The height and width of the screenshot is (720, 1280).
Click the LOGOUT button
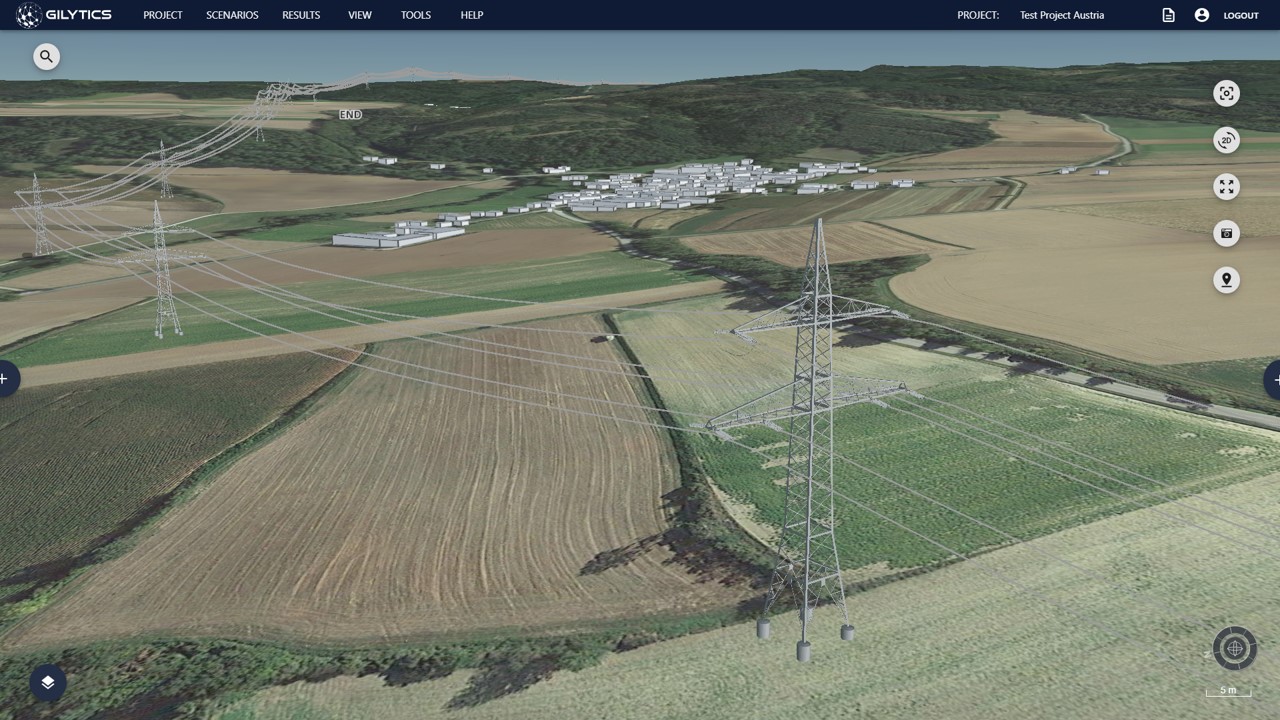click(1241, 15)
